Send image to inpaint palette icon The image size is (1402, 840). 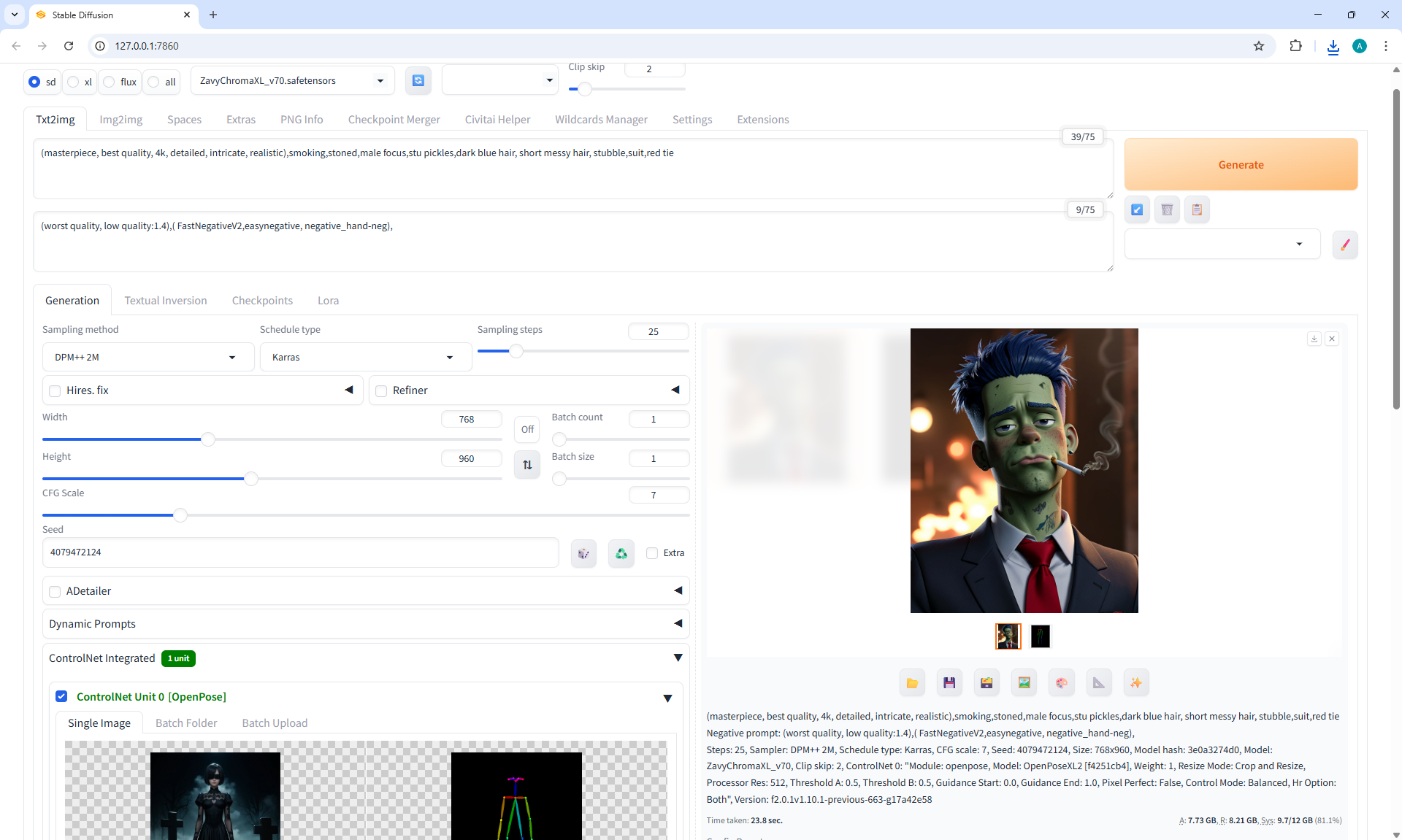1061,683
